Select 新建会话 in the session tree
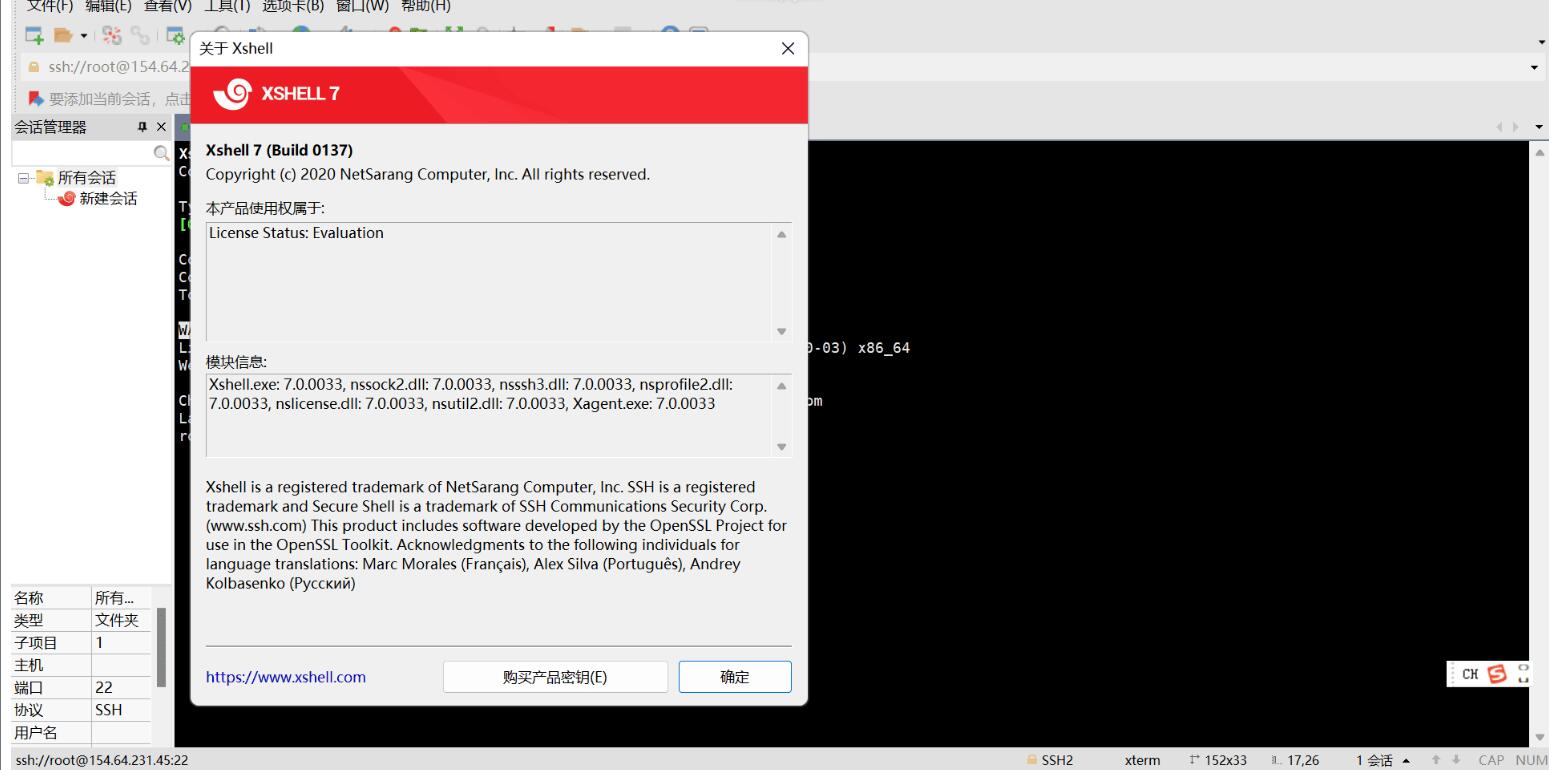Viewport: 1549px width, 770px height. tap(110, 198)
